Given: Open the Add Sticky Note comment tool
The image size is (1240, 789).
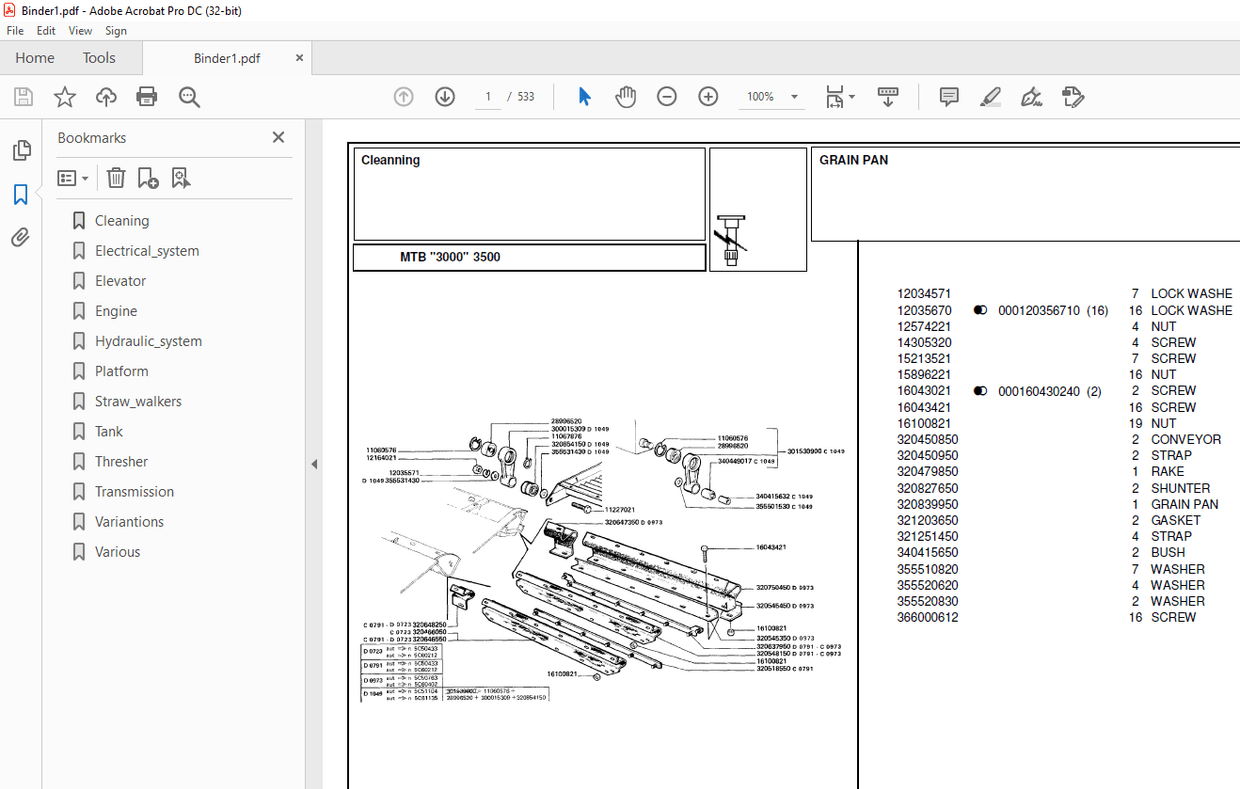Looking at the screenshot, I should 948,96.
